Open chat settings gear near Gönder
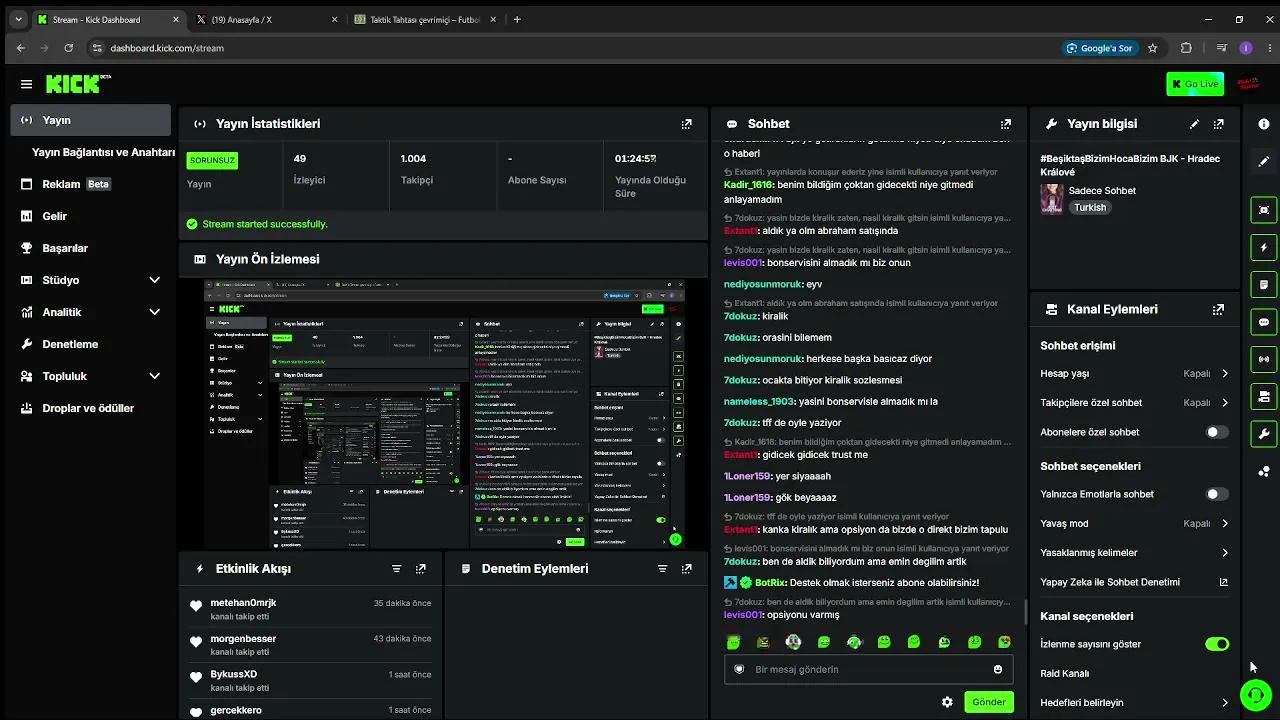The image size is (1280, 720). point(947,702)
